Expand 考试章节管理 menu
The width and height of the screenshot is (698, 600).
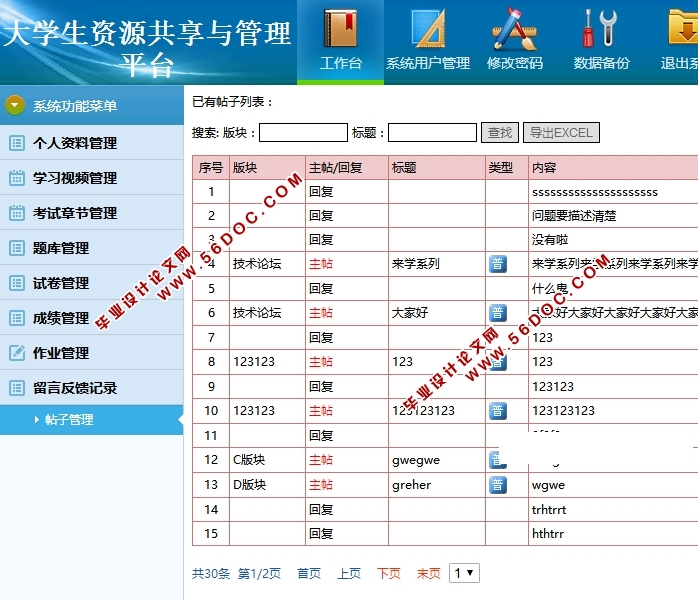(x=92, y=213)
